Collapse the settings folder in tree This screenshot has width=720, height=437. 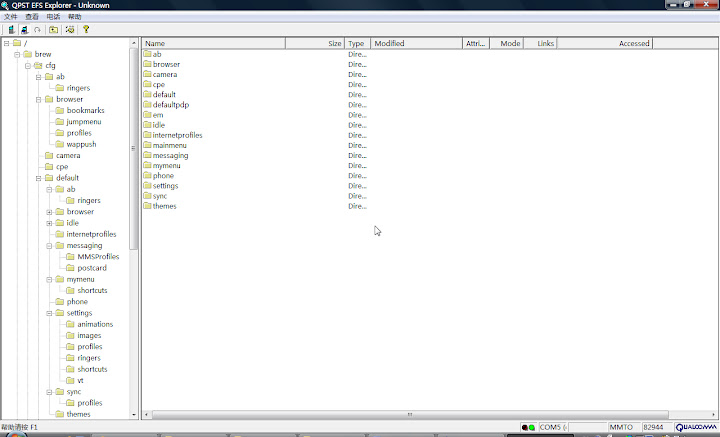pos(49,313)
